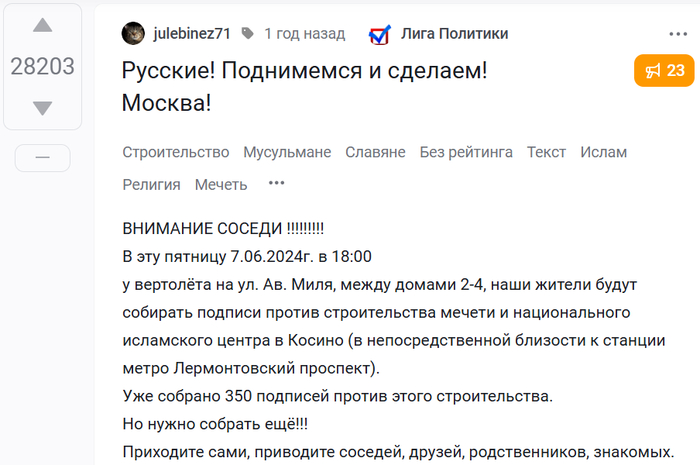Select the Без рейтинга tag
The width and height of the screenshot is (700, 465).
pyautogui.click(x=466, y=152)
